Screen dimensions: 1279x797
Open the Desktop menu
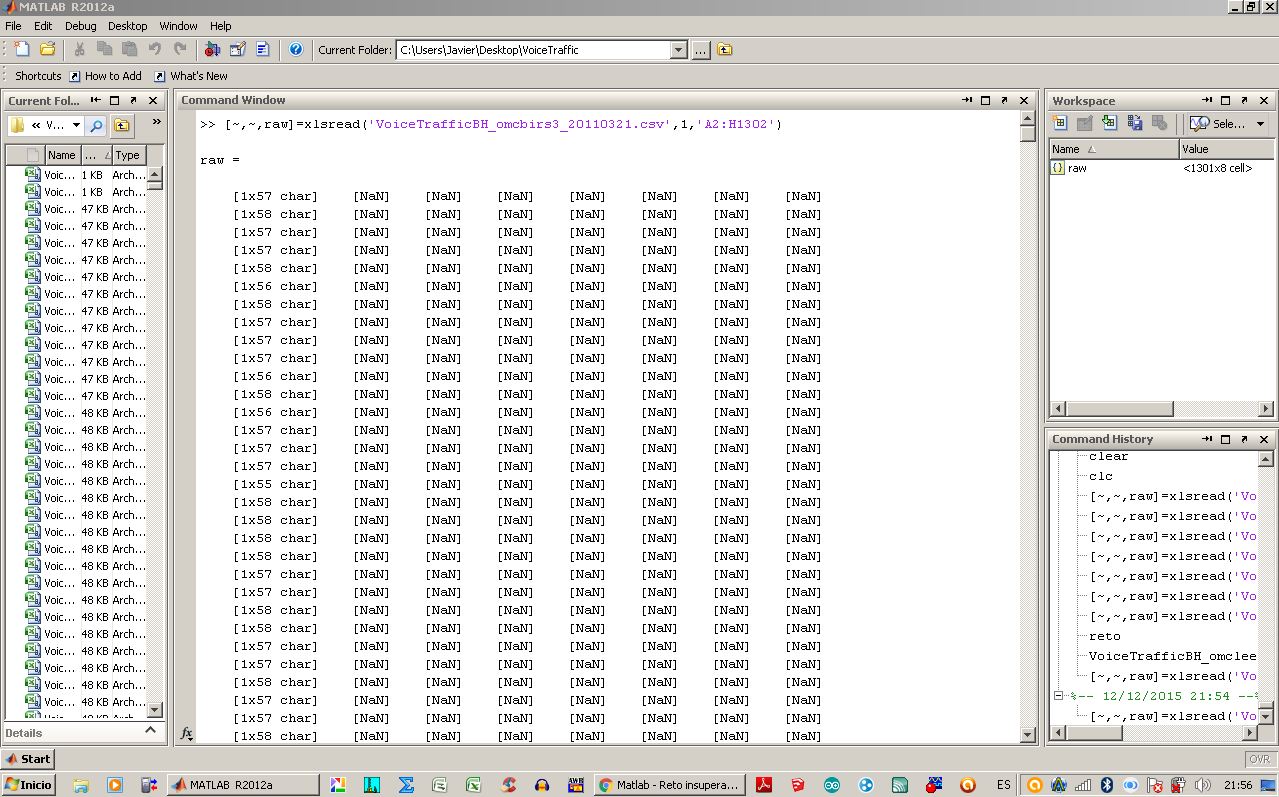pos(127,26)
